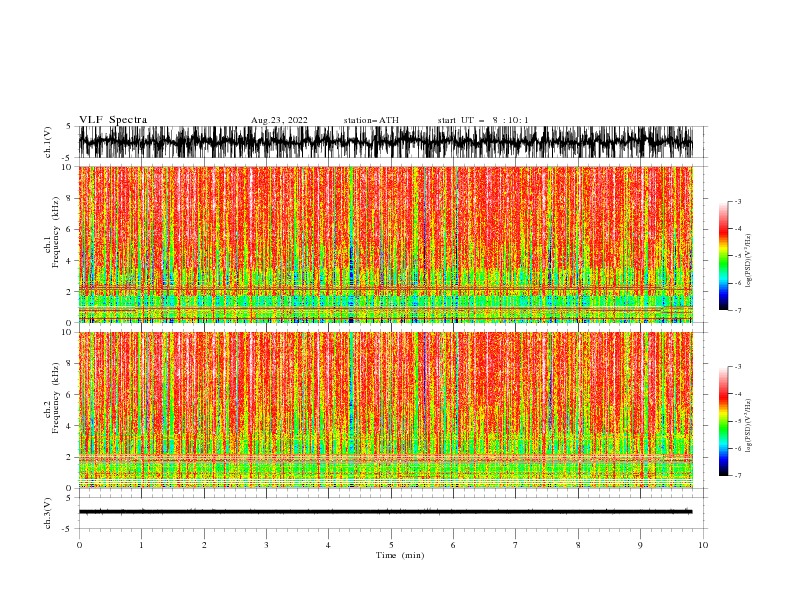Viewport: 792px width, 612px height.
Task: Click the ch.1 PSD color bar
Action: (x=724, y=256)
